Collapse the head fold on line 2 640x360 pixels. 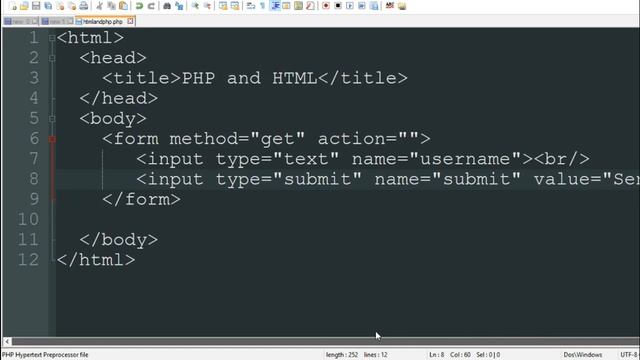[52, 58]
